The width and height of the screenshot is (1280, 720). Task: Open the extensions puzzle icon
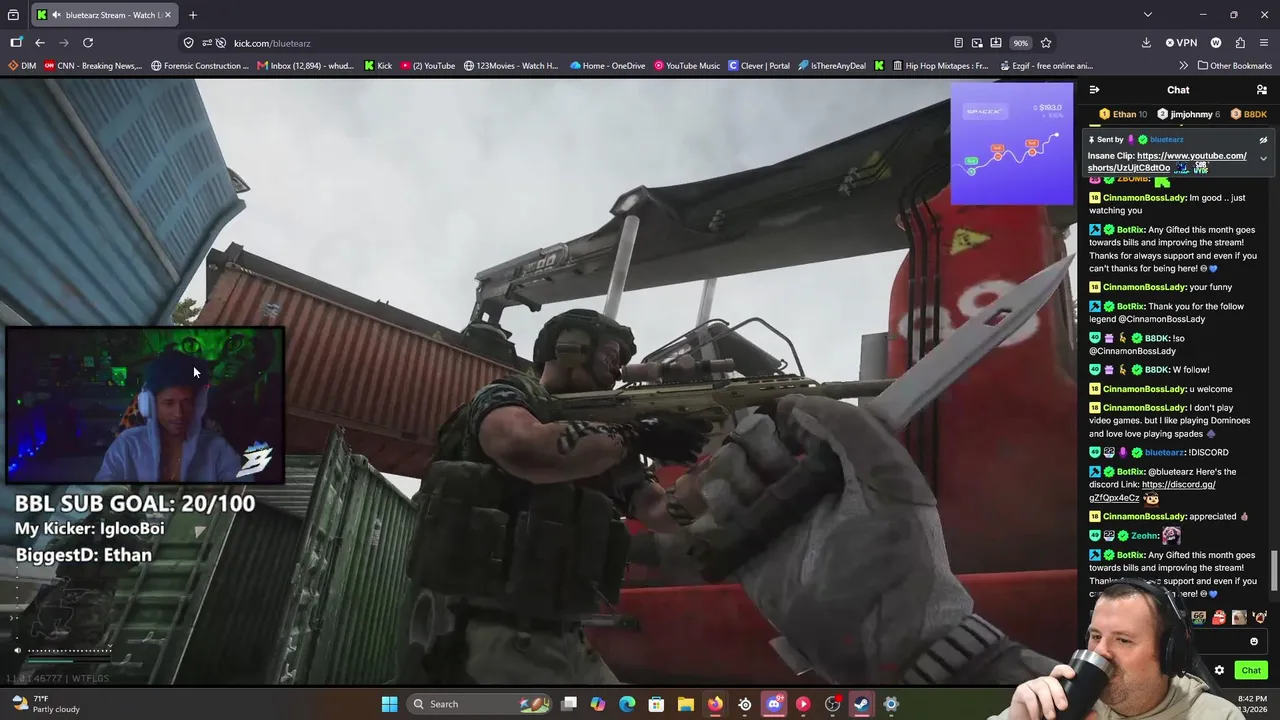click(x=1240, y=43)
